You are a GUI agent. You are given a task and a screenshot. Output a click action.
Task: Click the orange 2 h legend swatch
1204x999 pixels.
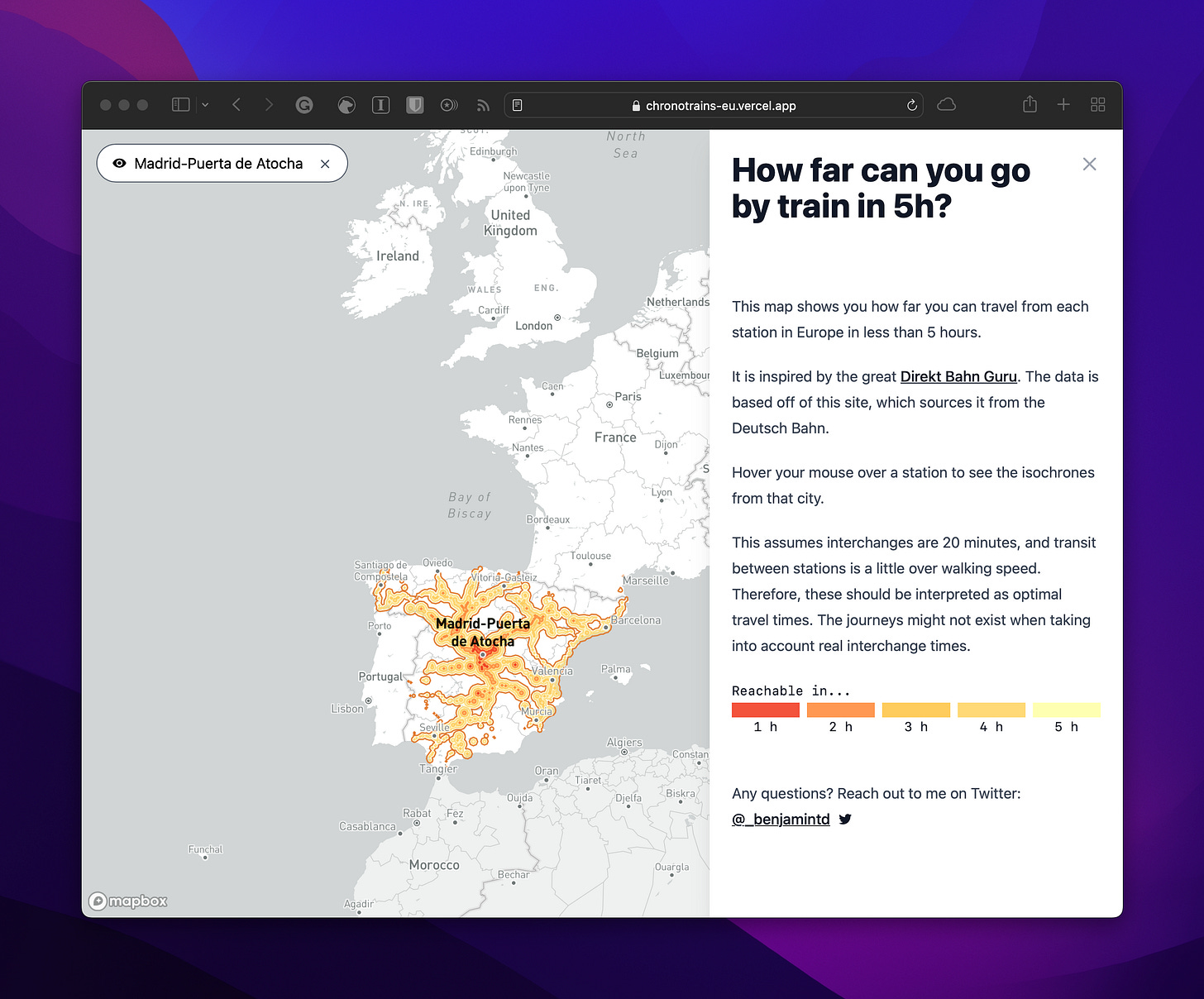click(x=841, y=710)
